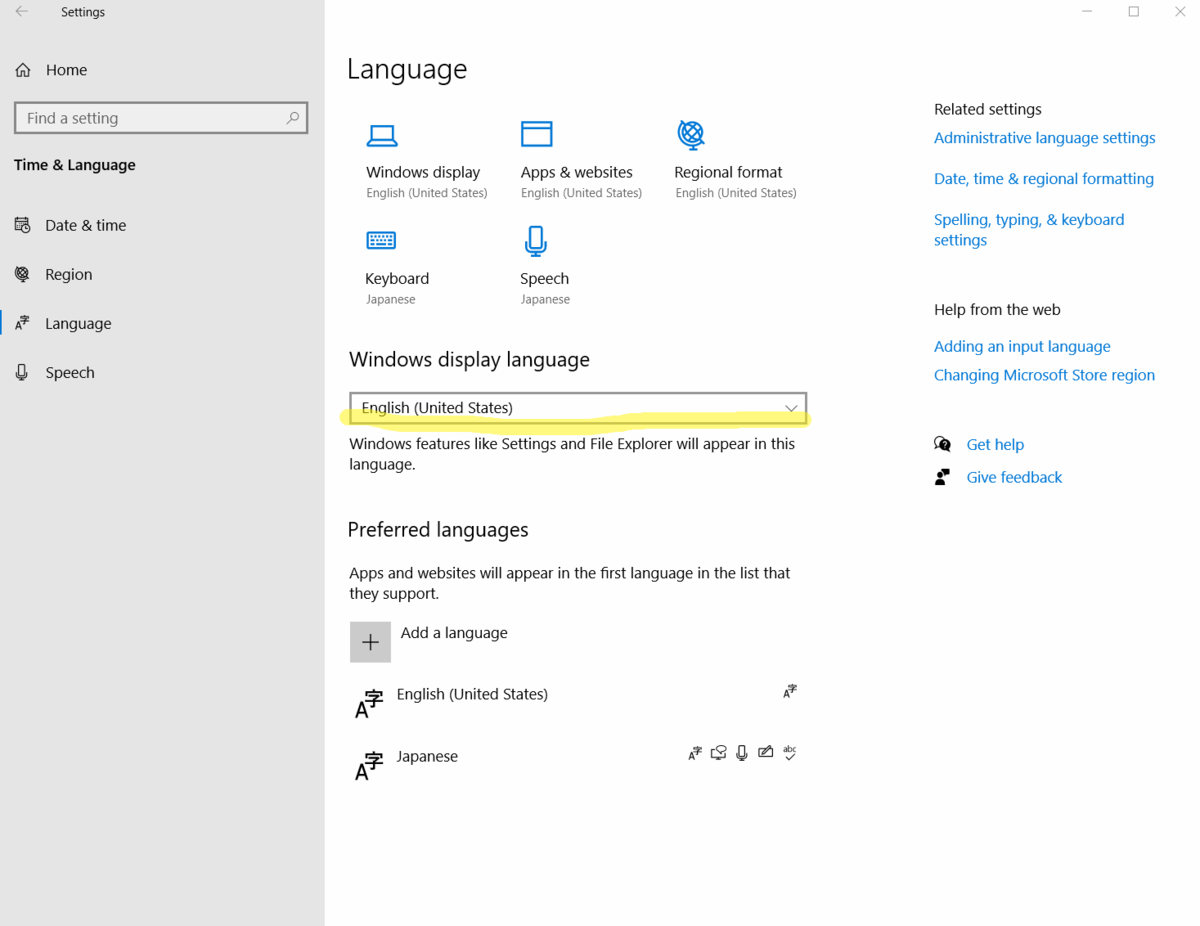Open Changing Microsoft Store region link
The height and width of the screenshot is (926, 1200).
[1044, 375]
